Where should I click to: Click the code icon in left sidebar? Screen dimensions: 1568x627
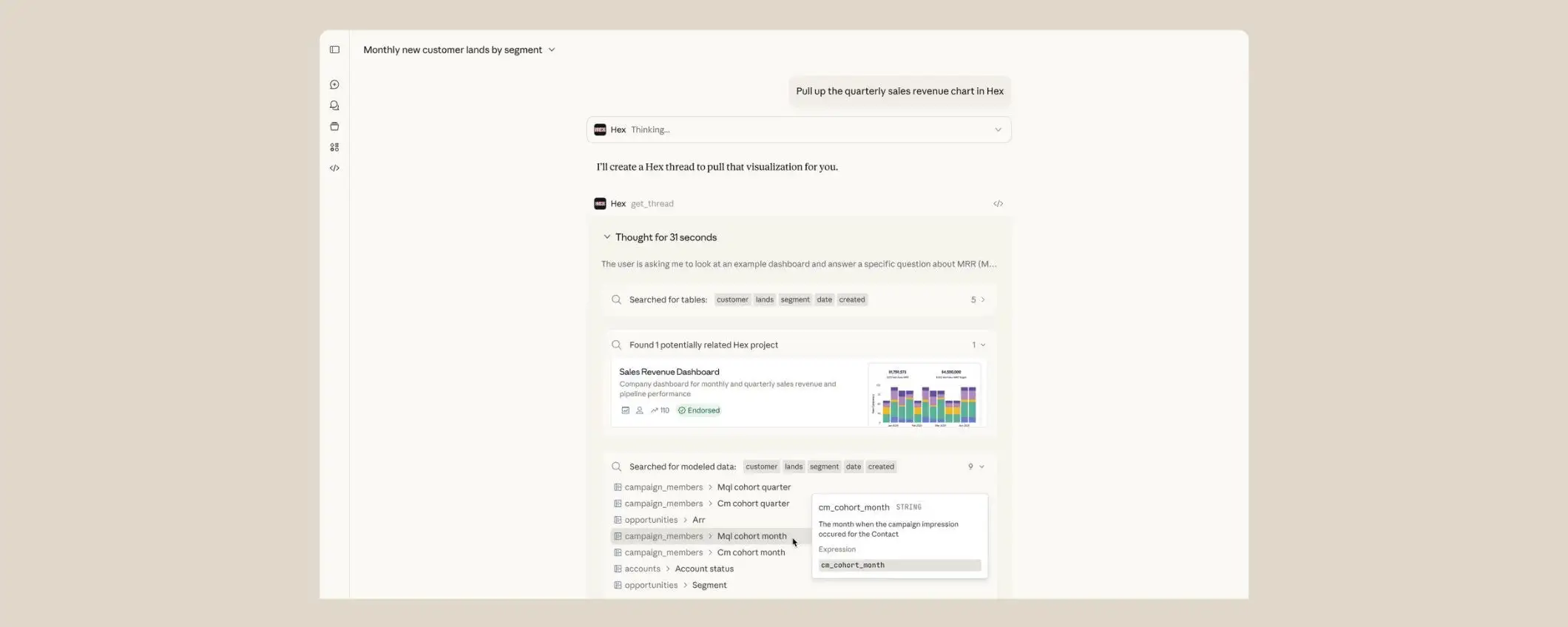pos(334,169)
